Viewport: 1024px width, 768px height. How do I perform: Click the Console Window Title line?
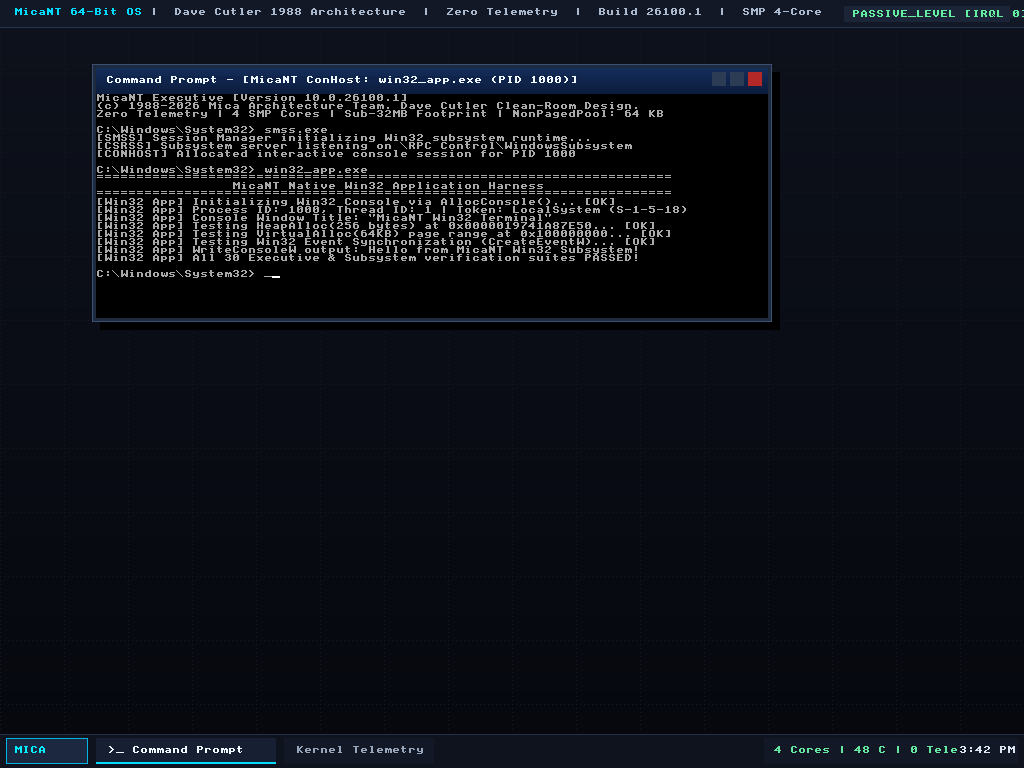pyautogui.click(x=324, y=217)
